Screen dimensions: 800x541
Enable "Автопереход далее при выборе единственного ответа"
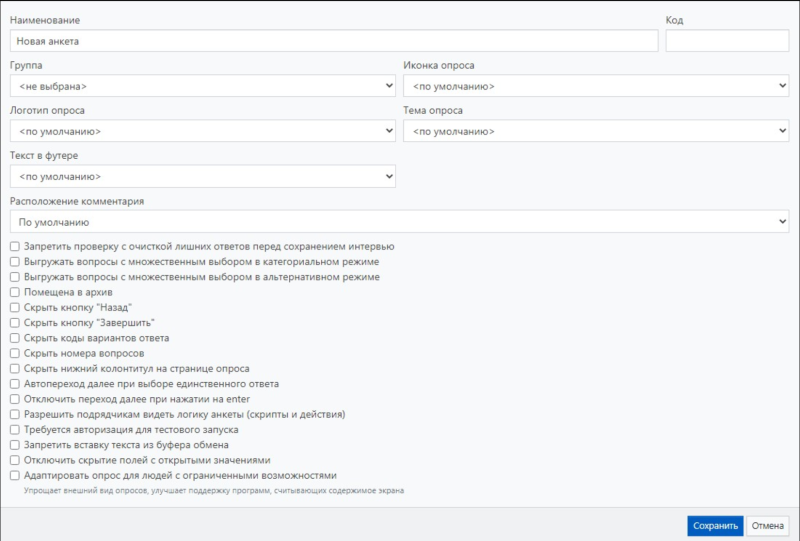pyautogui.click(x=15, y=384)
